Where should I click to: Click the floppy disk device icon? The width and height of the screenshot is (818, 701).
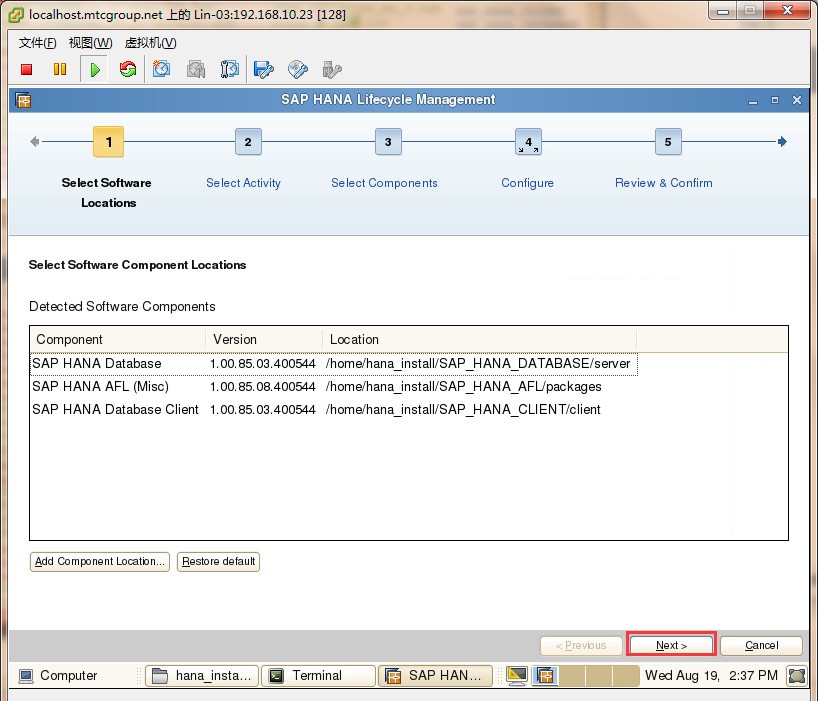click(263, 69)
